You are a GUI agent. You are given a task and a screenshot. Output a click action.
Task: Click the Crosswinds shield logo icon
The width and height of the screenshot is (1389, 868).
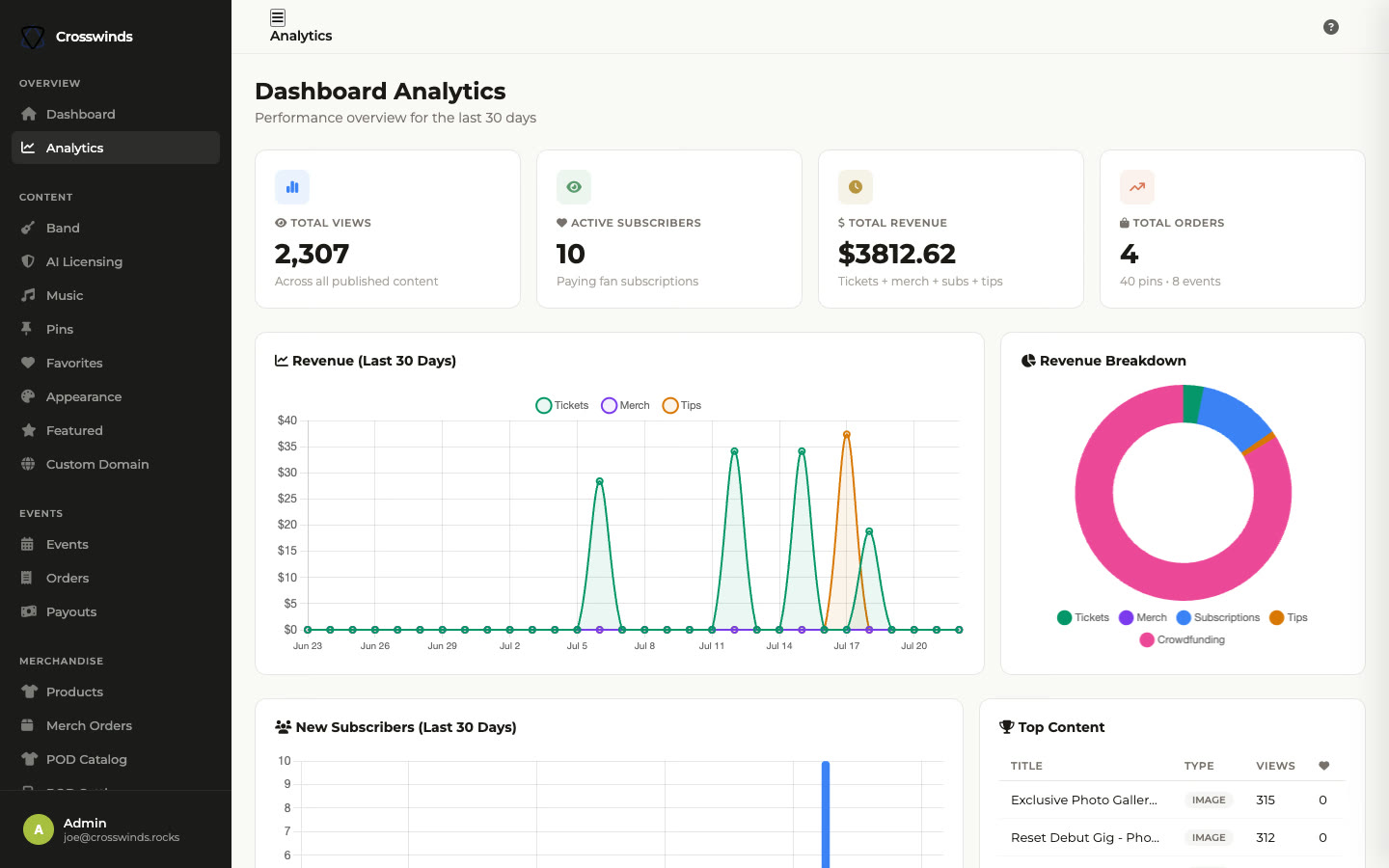pos(33,37)
